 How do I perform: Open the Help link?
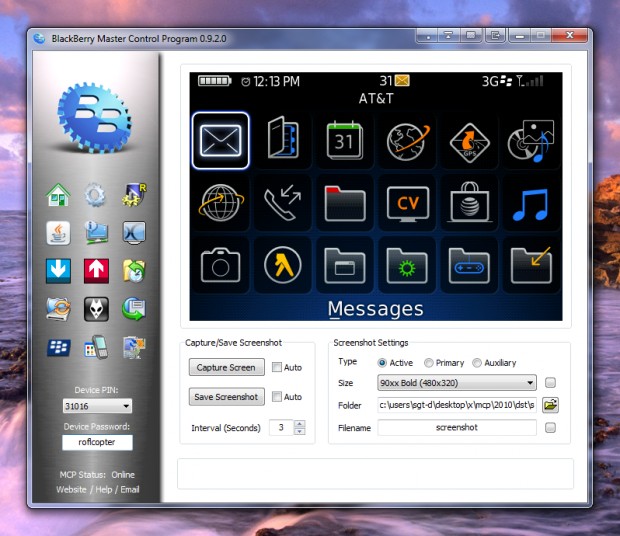click(x=104, y=489)
